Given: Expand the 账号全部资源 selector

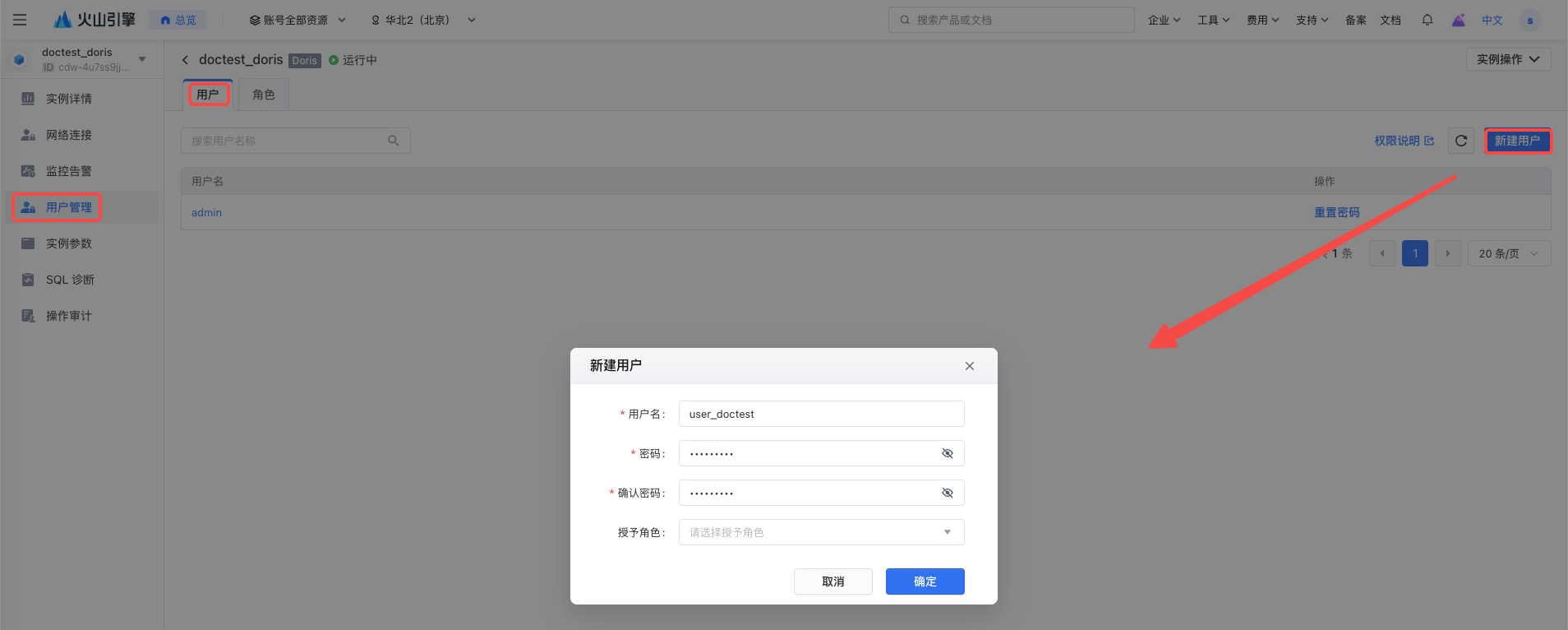Looking at the screenshot, I should 297,20.
